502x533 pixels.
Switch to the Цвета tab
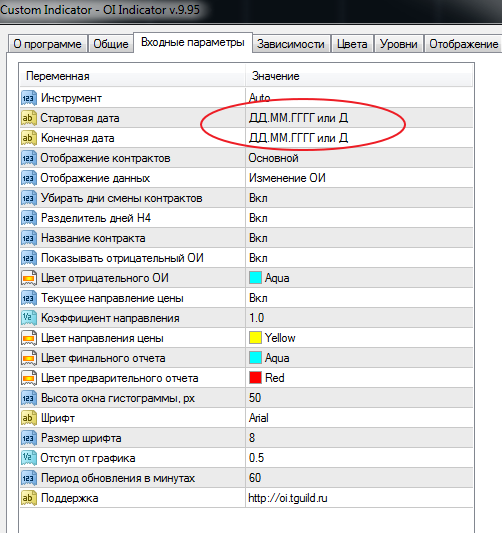tap(352, 44)
